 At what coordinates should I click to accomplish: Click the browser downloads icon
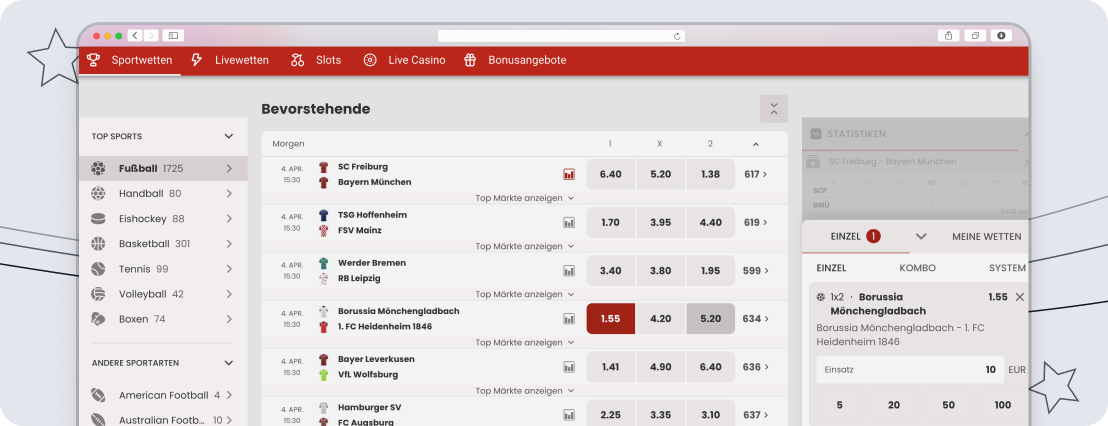pos(1001,35)
